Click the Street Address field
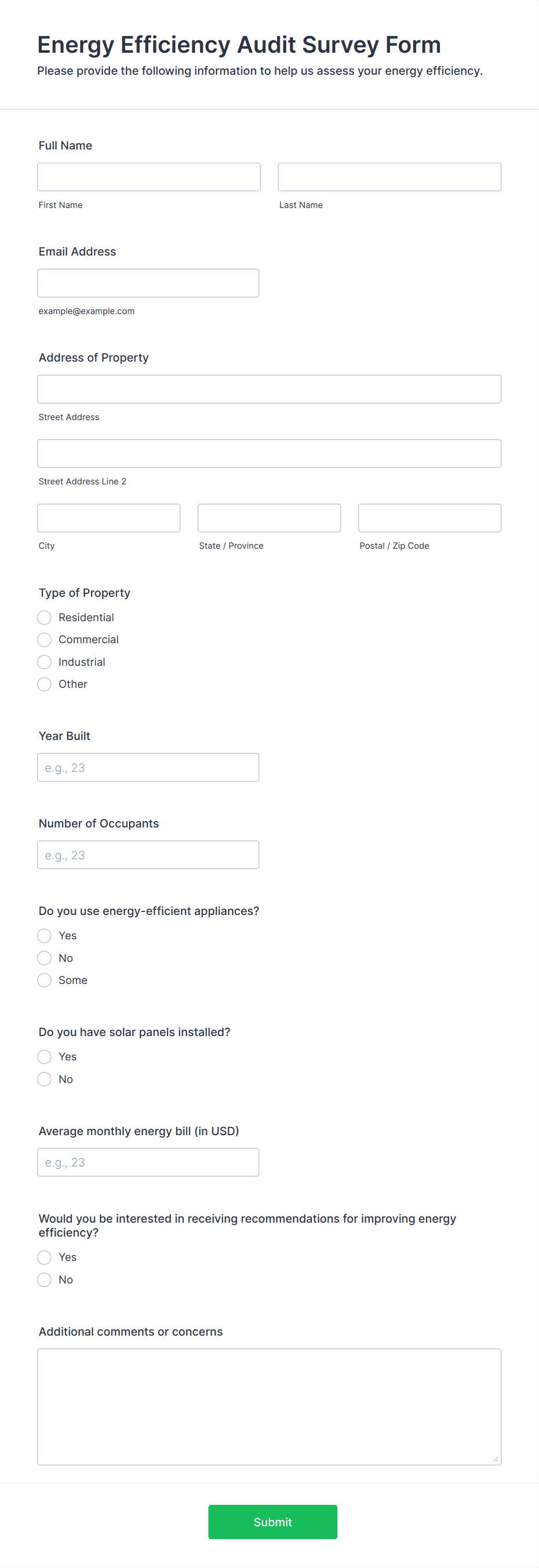 269,389
